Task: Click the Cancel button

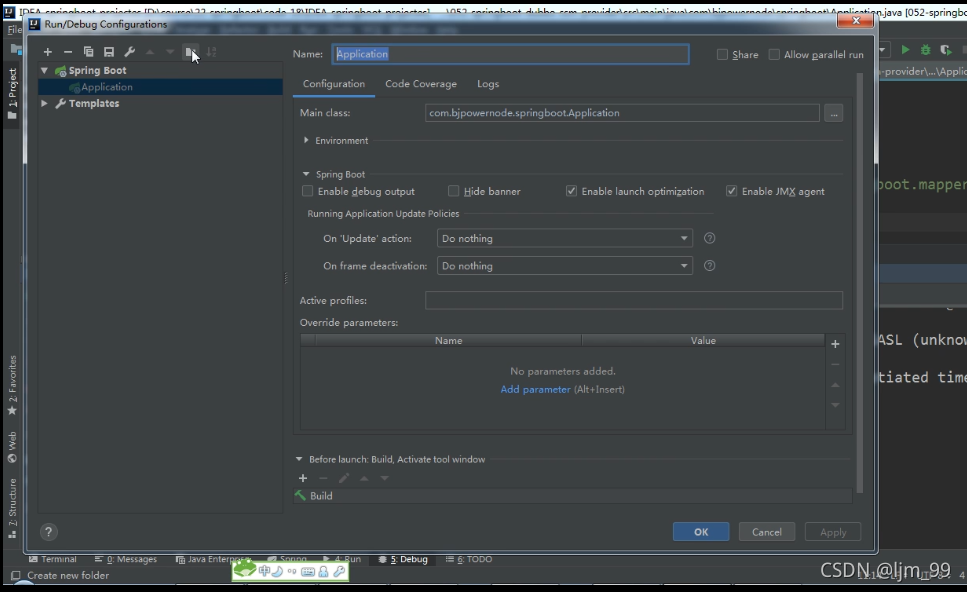Action: [767, 532]
